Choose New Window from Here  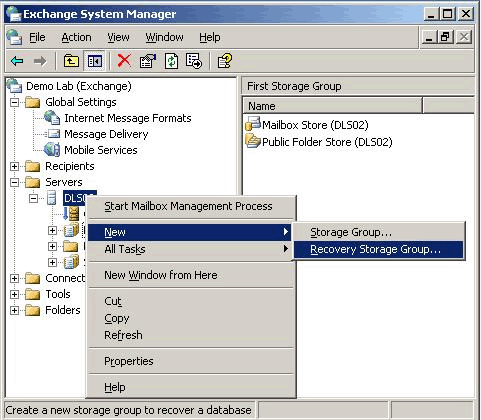(190, 275)
